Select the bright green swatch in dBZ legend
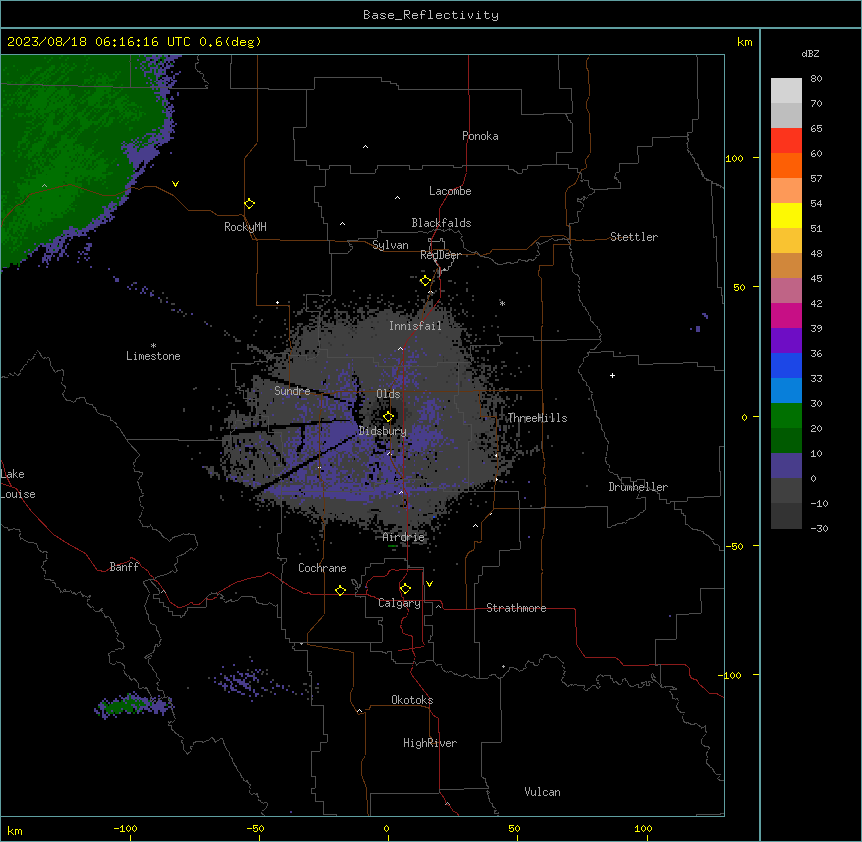This screenshot has width=862, height=842. 786,416
